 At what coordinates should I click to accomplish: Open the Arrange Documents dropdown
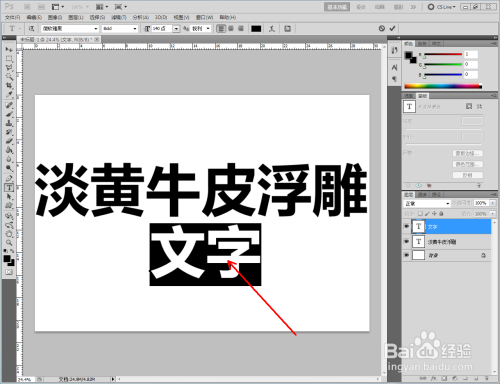[102, 7]
